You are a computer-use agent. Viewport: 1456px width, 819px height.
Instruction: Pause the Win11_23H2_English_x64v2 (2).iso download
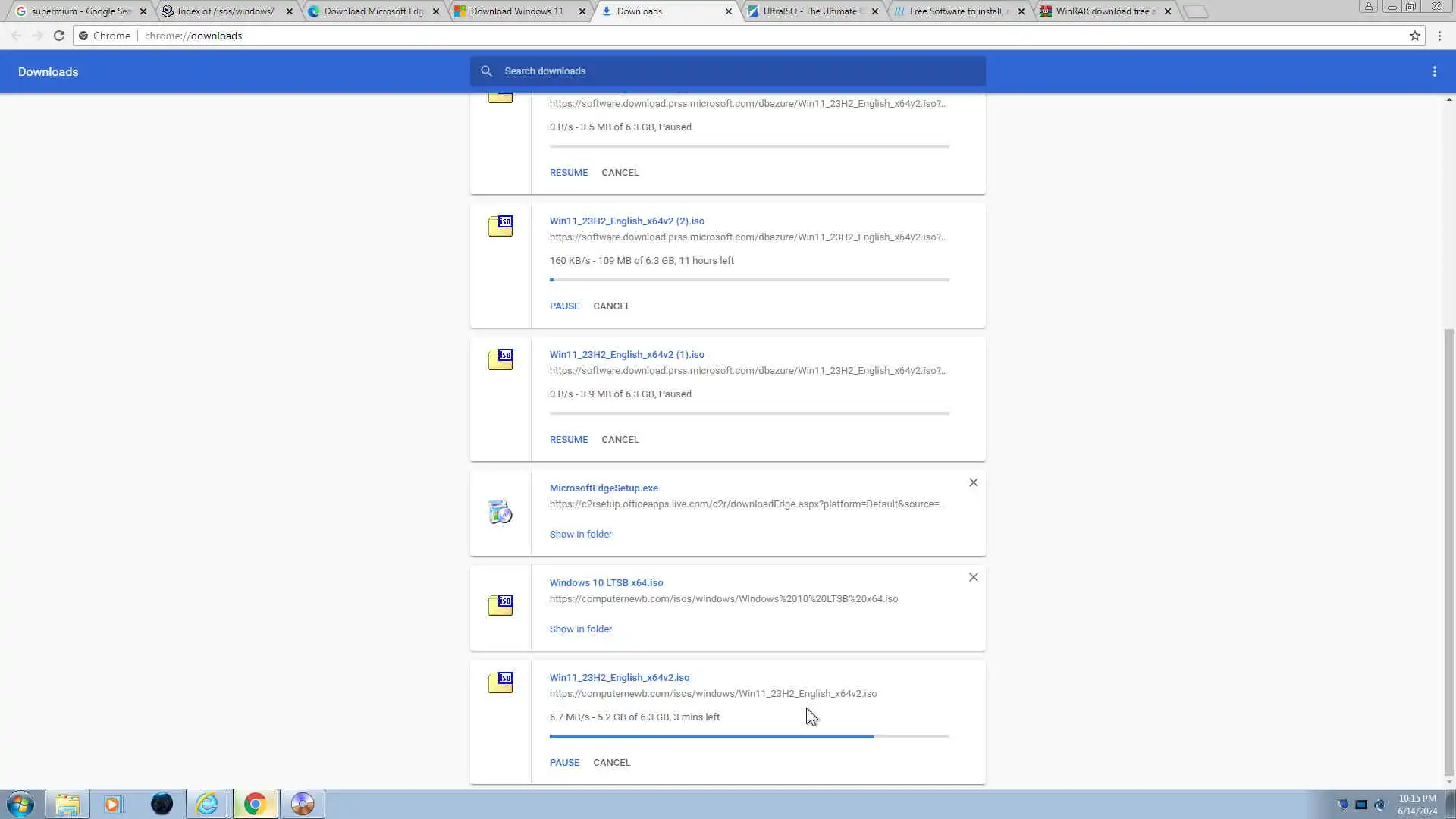564,306
